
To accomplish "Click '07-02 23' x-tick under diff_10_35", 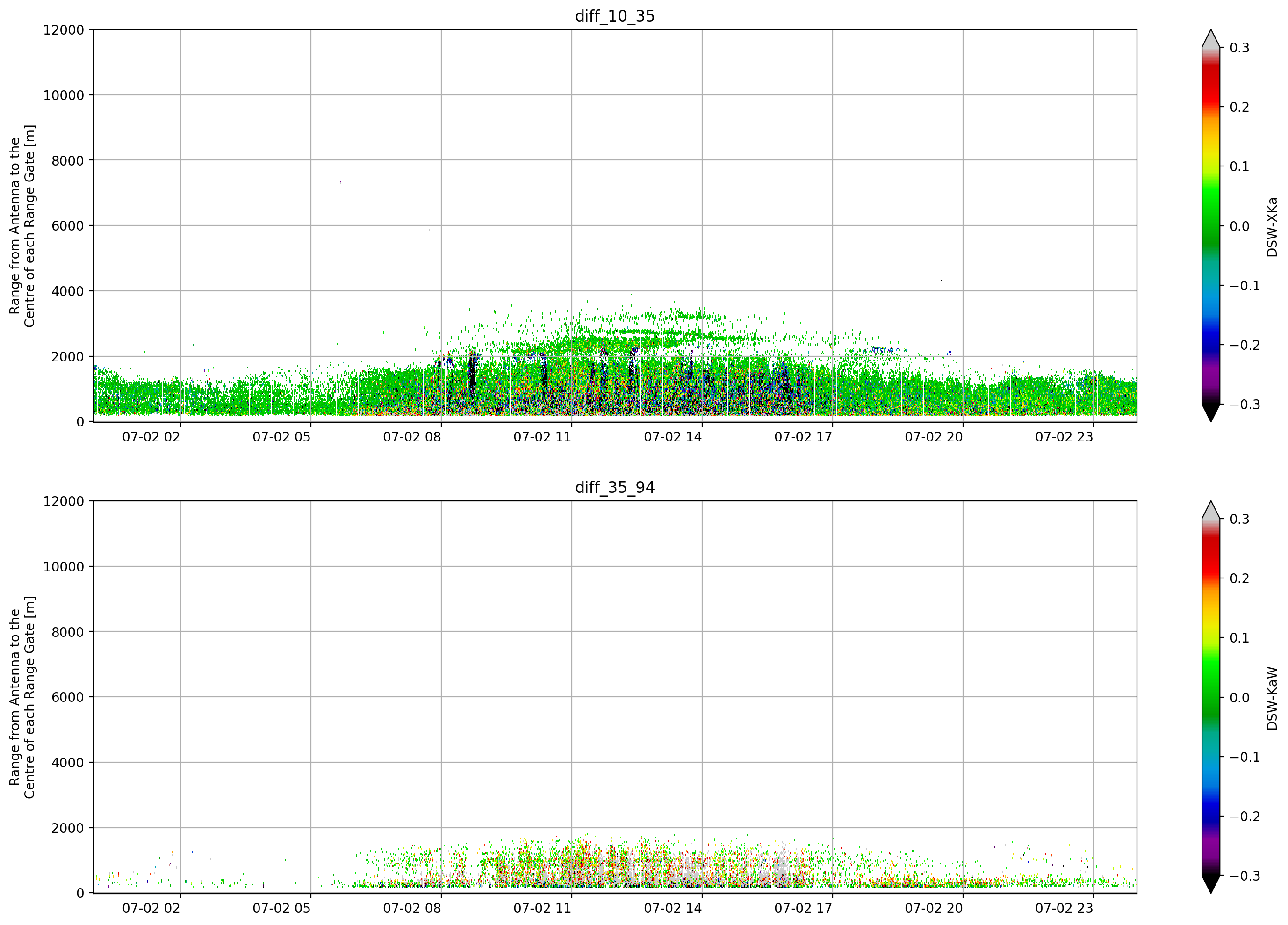I will tap(1064, 437).
